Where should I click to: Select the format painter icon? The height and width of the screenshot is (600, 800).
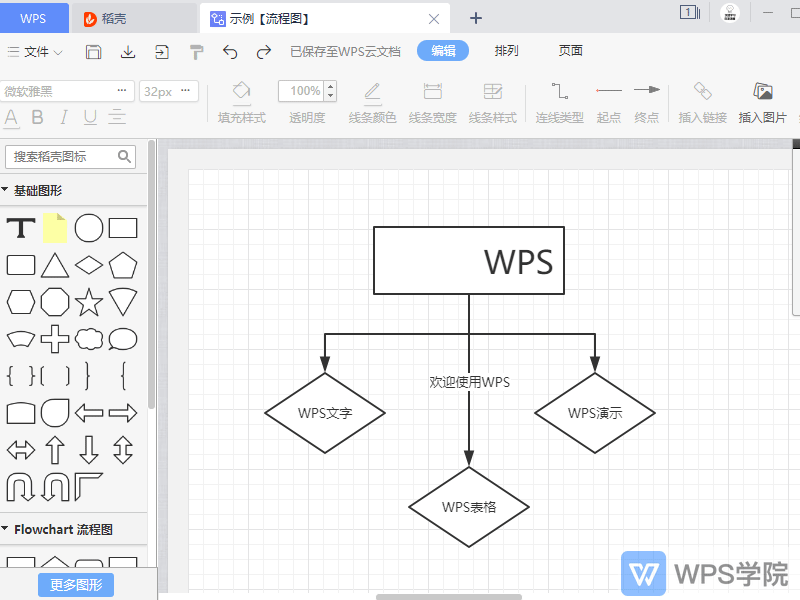pyautogui.click(x=196, y=52)
